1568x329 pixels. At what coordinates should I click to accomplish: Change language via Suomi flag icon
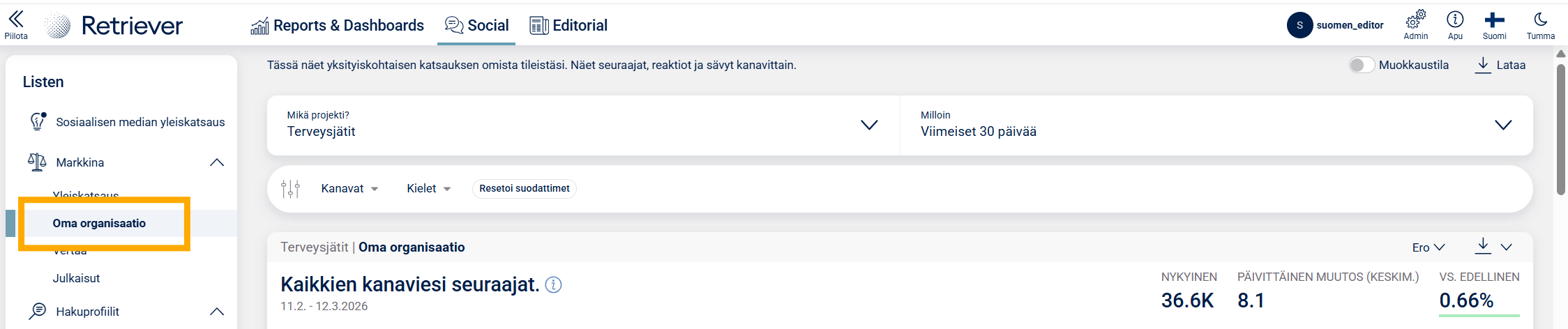pyautogui.click(x=1494, y=20)
